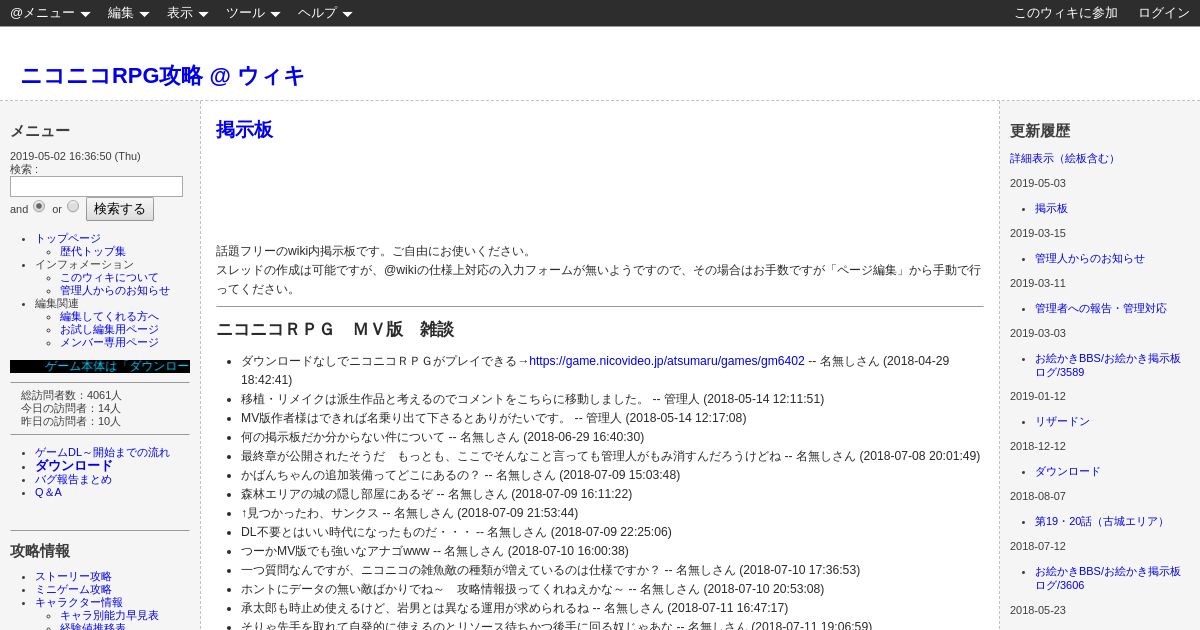
Task: Open the トップページ sidebar link
Action: tap(68, 238)
